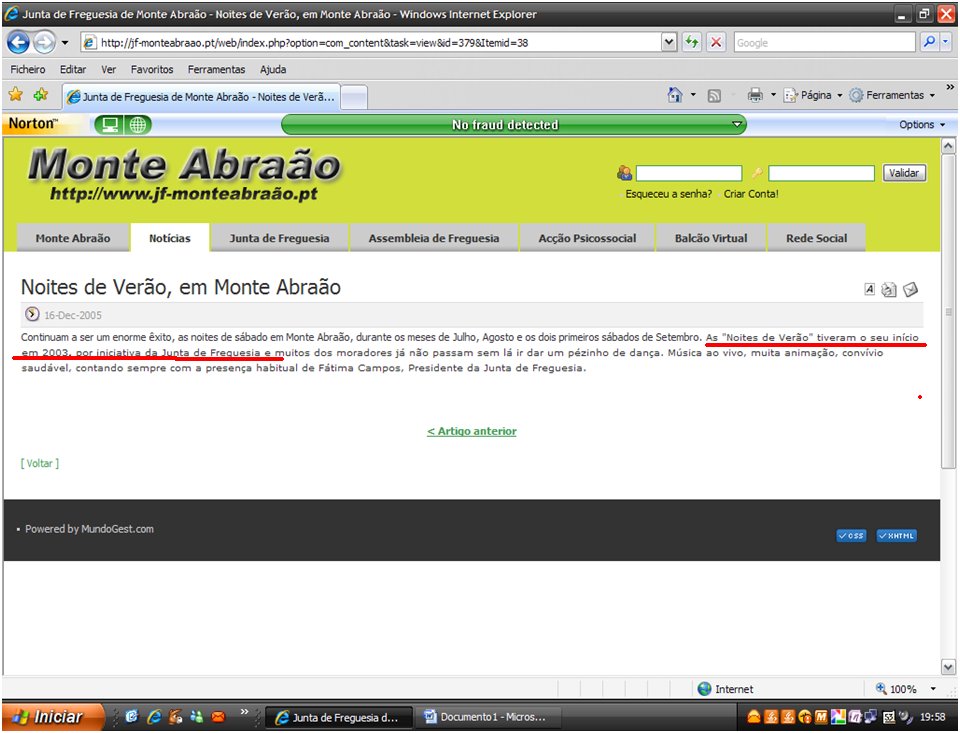Open the 100% zoom level control

tap(906, 689)
